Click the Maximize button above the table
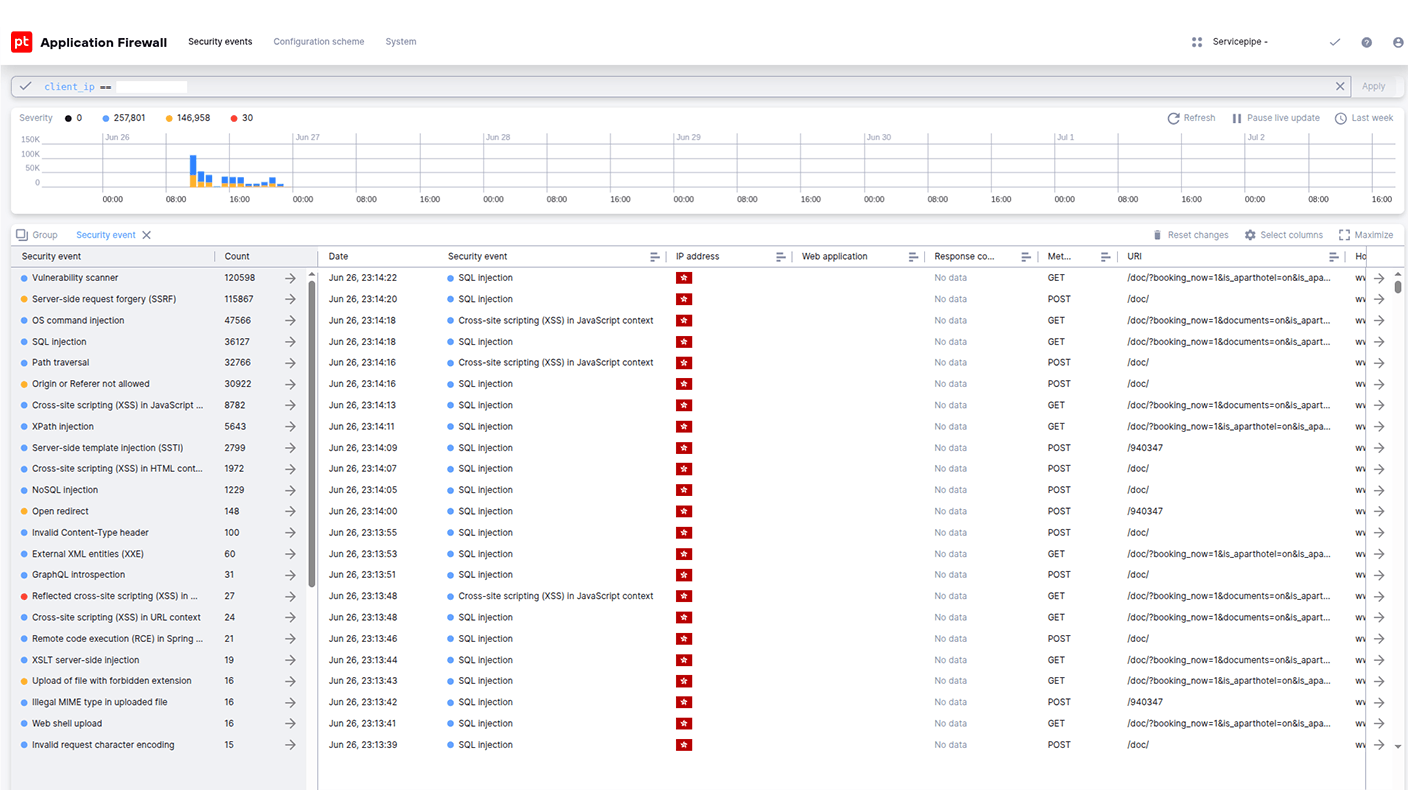Image resolution: width=1408 pixels, height=790 pixels. pos(1366,235)
